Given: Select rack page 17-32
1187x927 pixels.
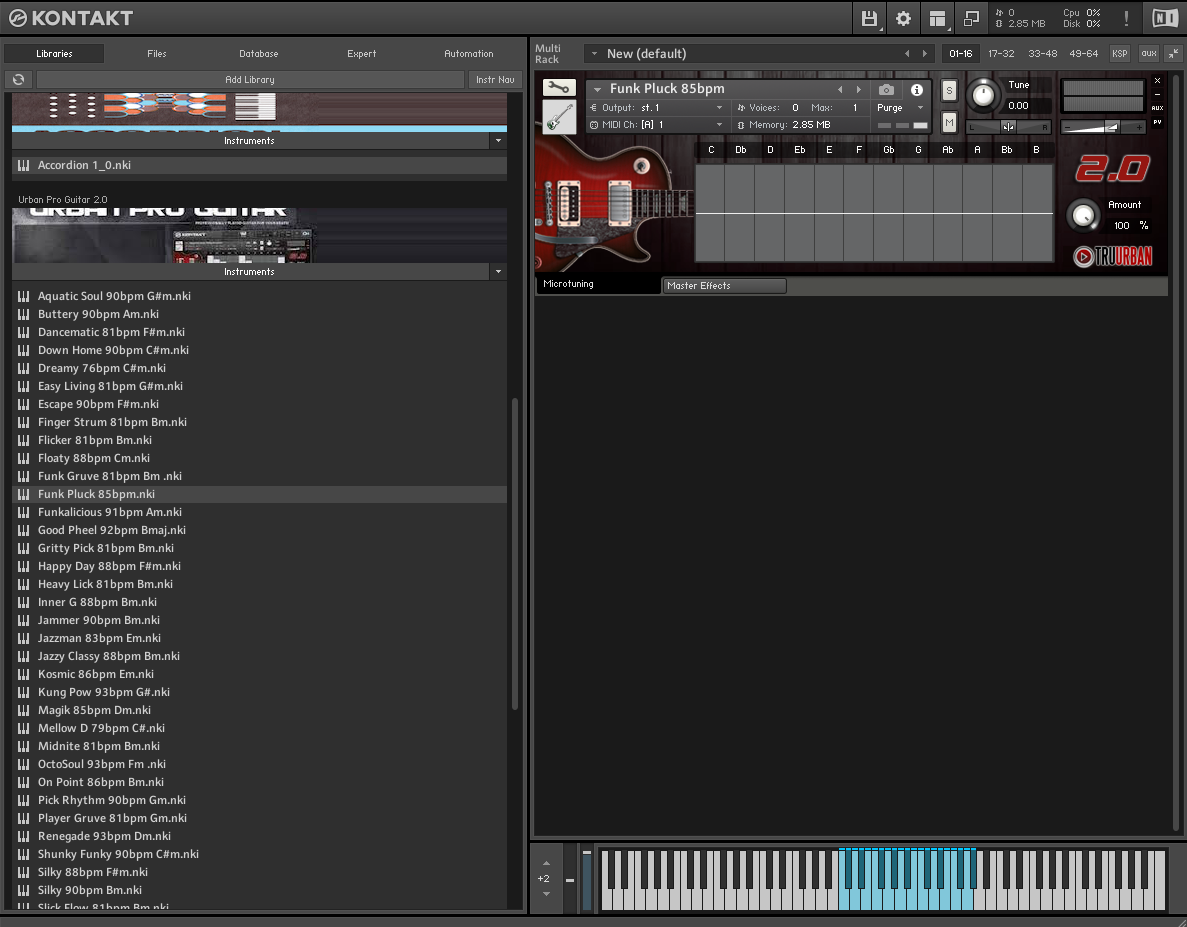Looking at the screenshot, I should (x=1001, y=54).
